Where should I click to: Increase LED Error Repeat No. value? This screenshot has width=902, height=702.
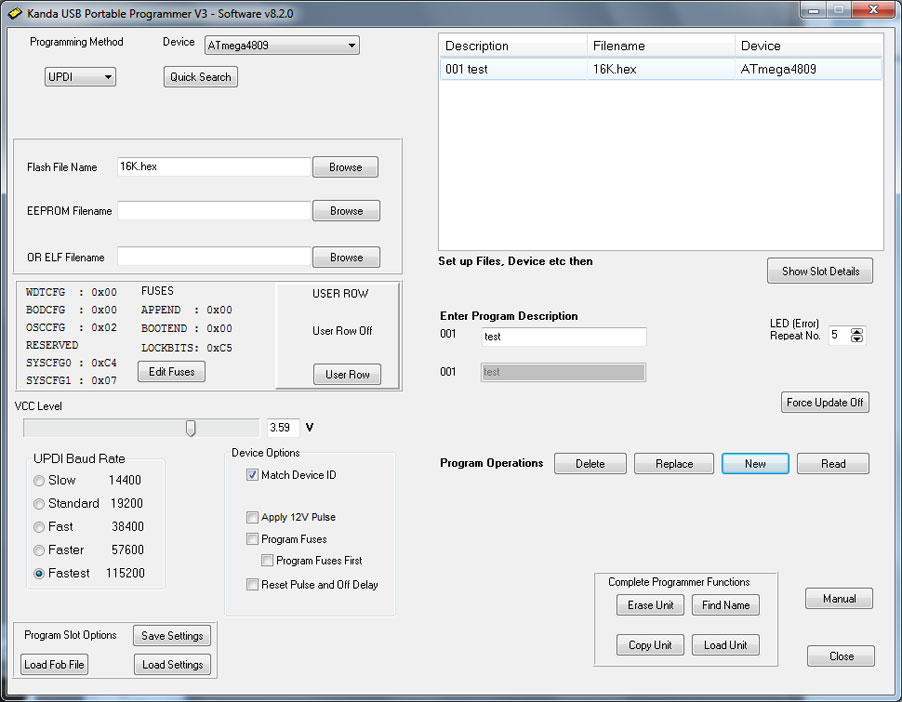(857, 331)
